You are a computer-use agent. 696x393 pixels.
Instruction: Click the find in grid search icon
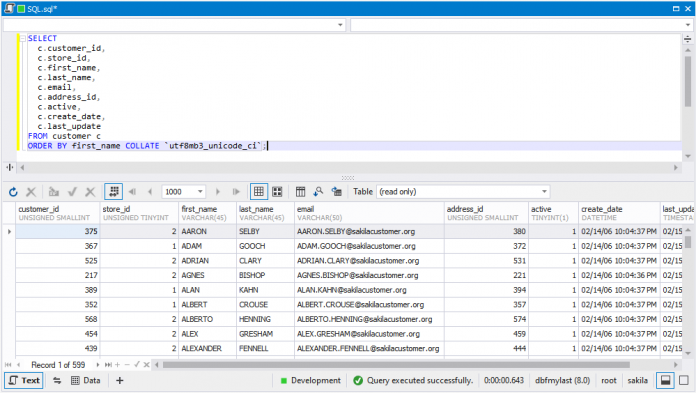pos(318,192)
